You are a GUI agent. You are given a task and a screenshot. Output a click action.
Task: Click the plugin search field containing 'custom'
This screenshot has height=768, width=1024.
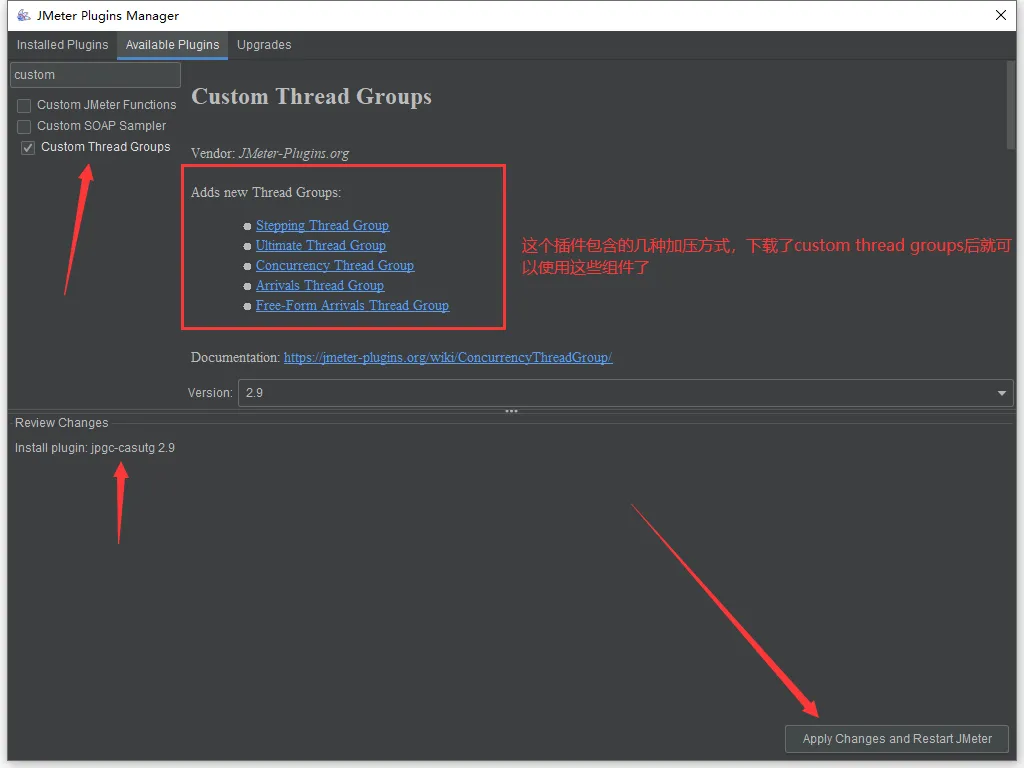point(95,75)
